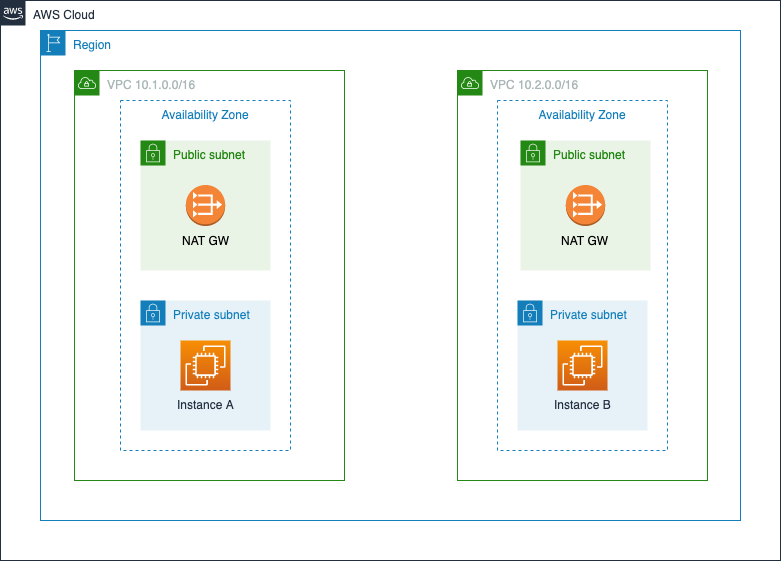
Task: Click the Instance A EC2 icon
Action: click(205, 365)
